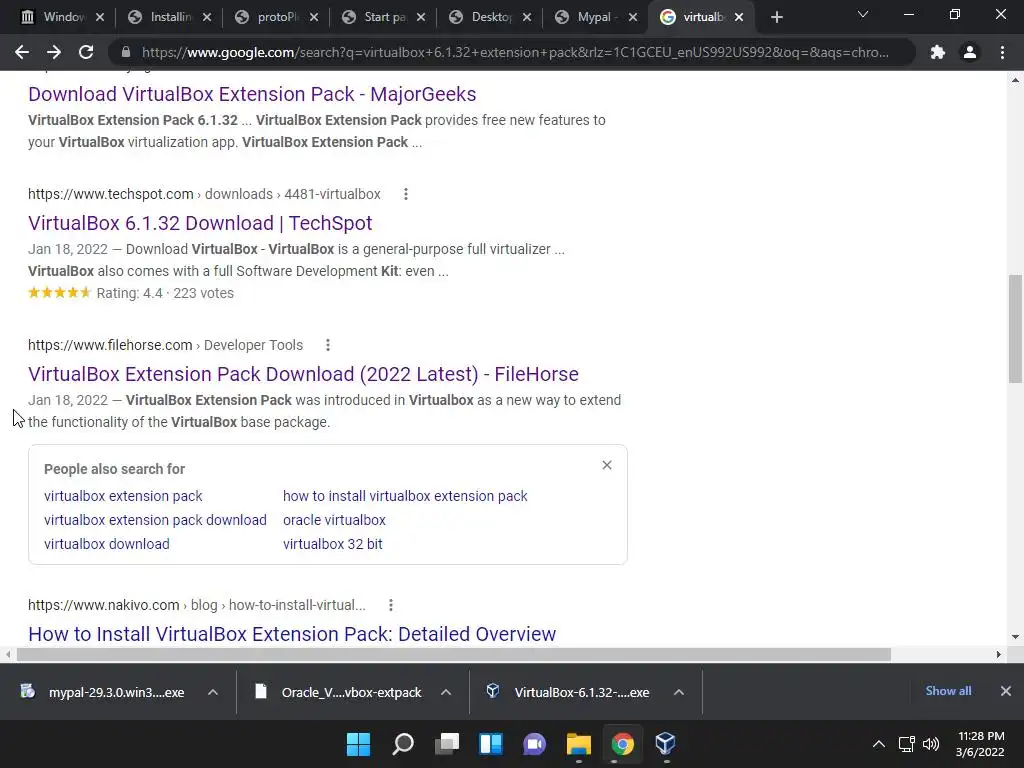
Task: Close the 'Window' tab
Action: (x=100, y=18)
